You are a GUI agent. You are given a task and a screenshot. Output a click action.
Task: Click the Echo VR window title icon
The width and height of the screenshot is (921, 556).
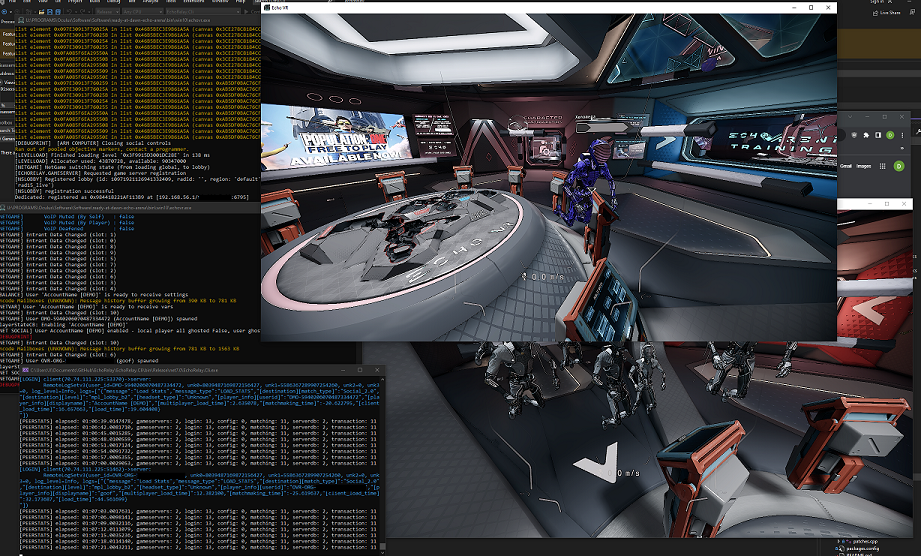267,8
